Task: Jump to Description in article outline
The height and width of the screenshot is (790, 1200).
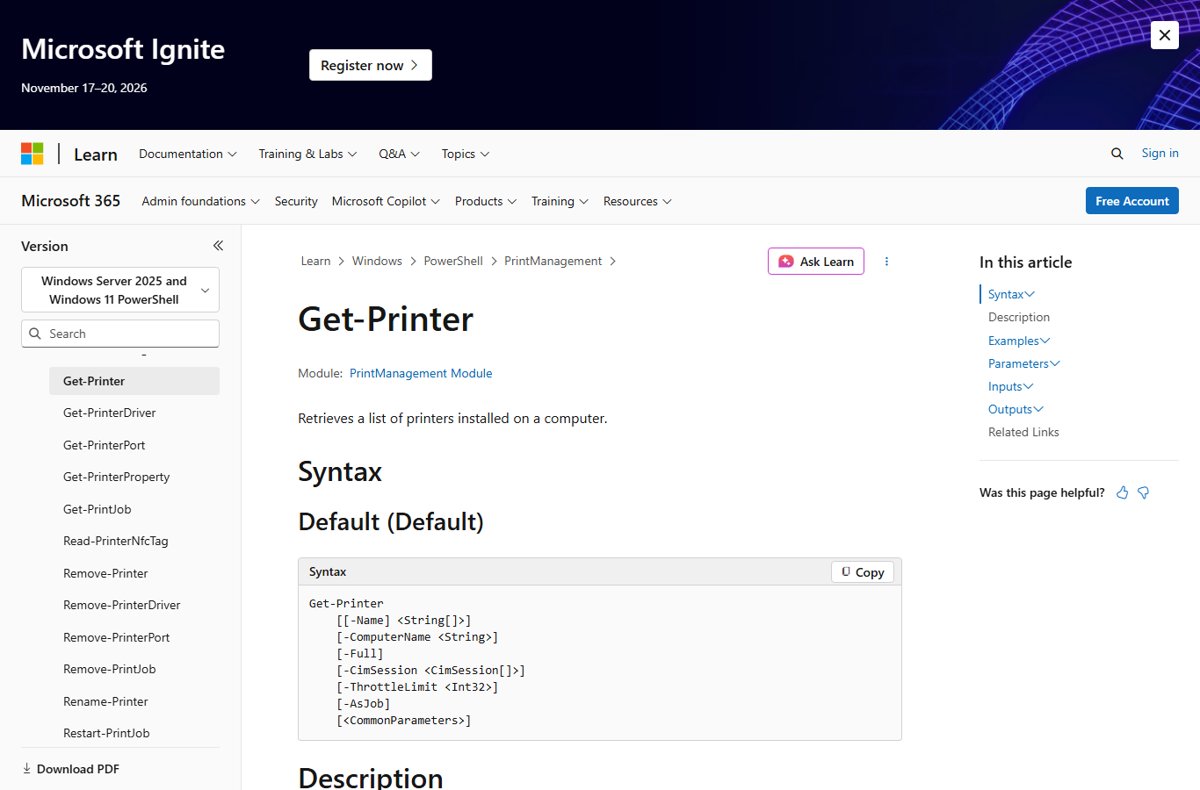Action: pyautogui.click(x=1019, y=317)
